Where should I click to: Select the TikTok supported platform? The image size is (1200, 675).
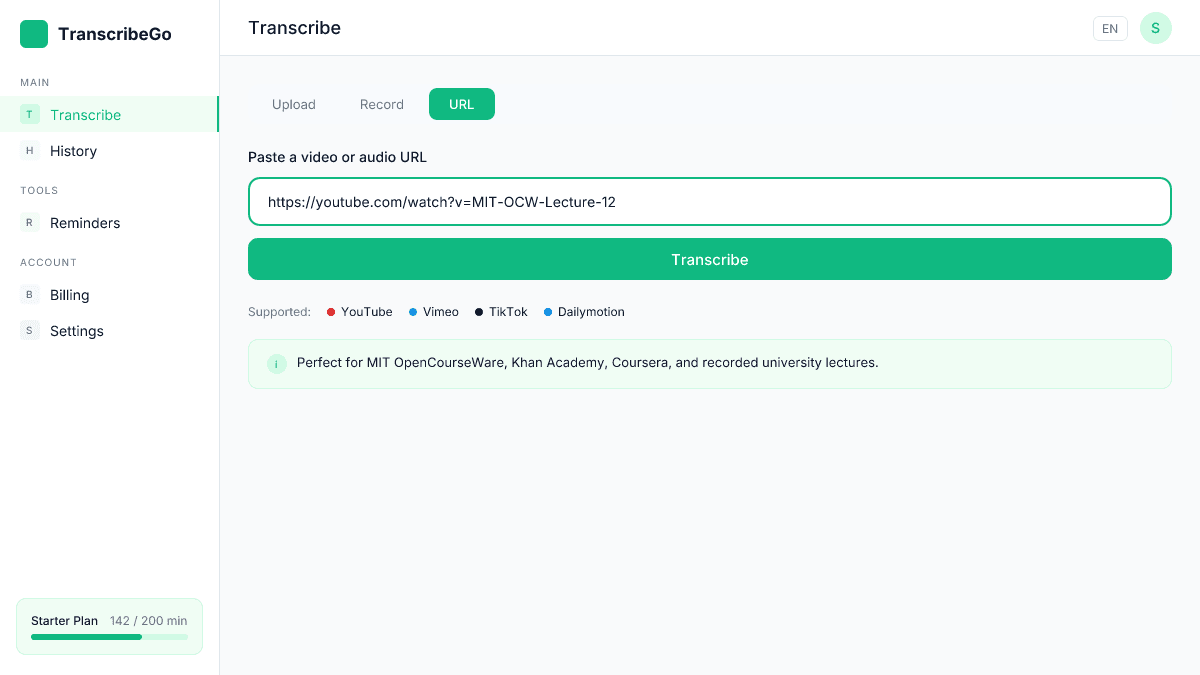500,311
